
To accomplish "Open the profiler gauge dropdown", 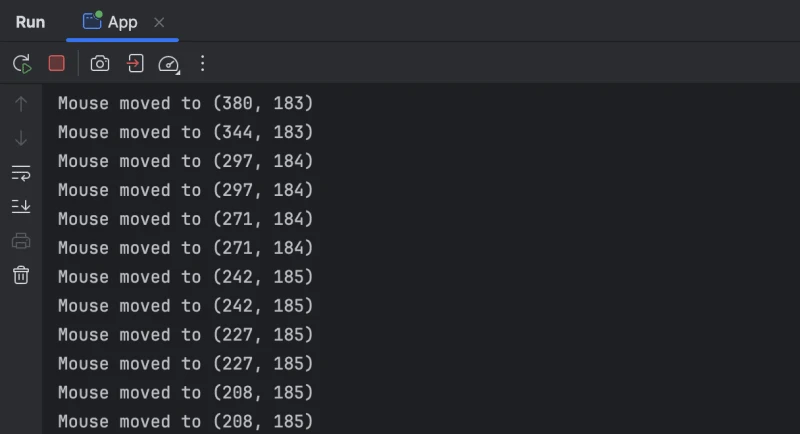I will point(169,64).
